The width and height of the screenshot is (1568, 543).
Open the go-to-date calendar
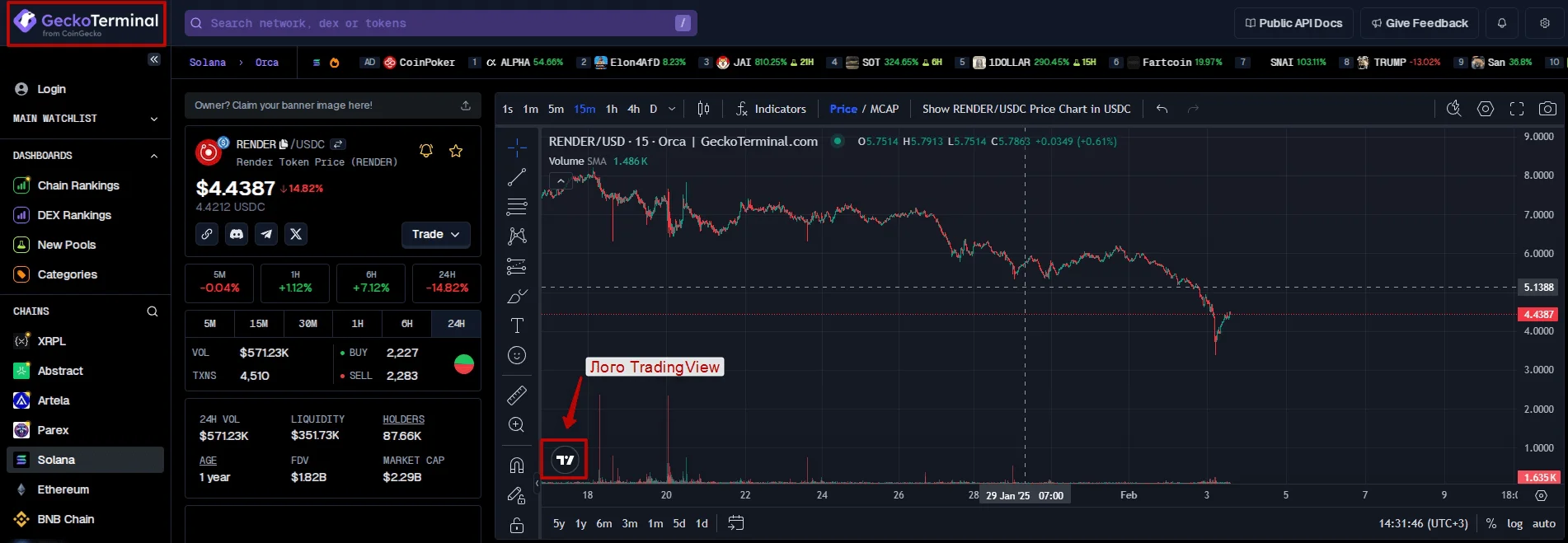point(736,523)
